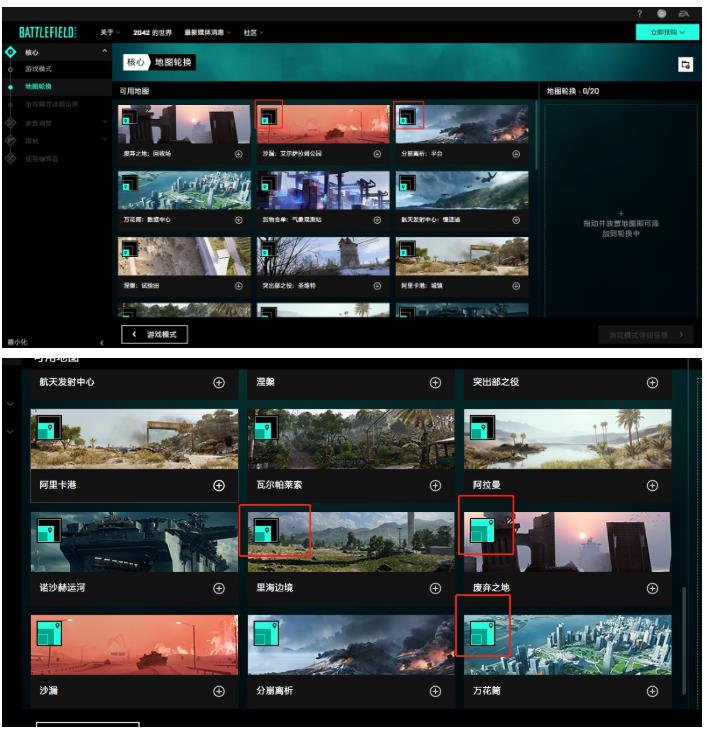Add 分崩离析：平台 map with its plus icon
Viewport: 707px width, 732px height.
(516, 154)
